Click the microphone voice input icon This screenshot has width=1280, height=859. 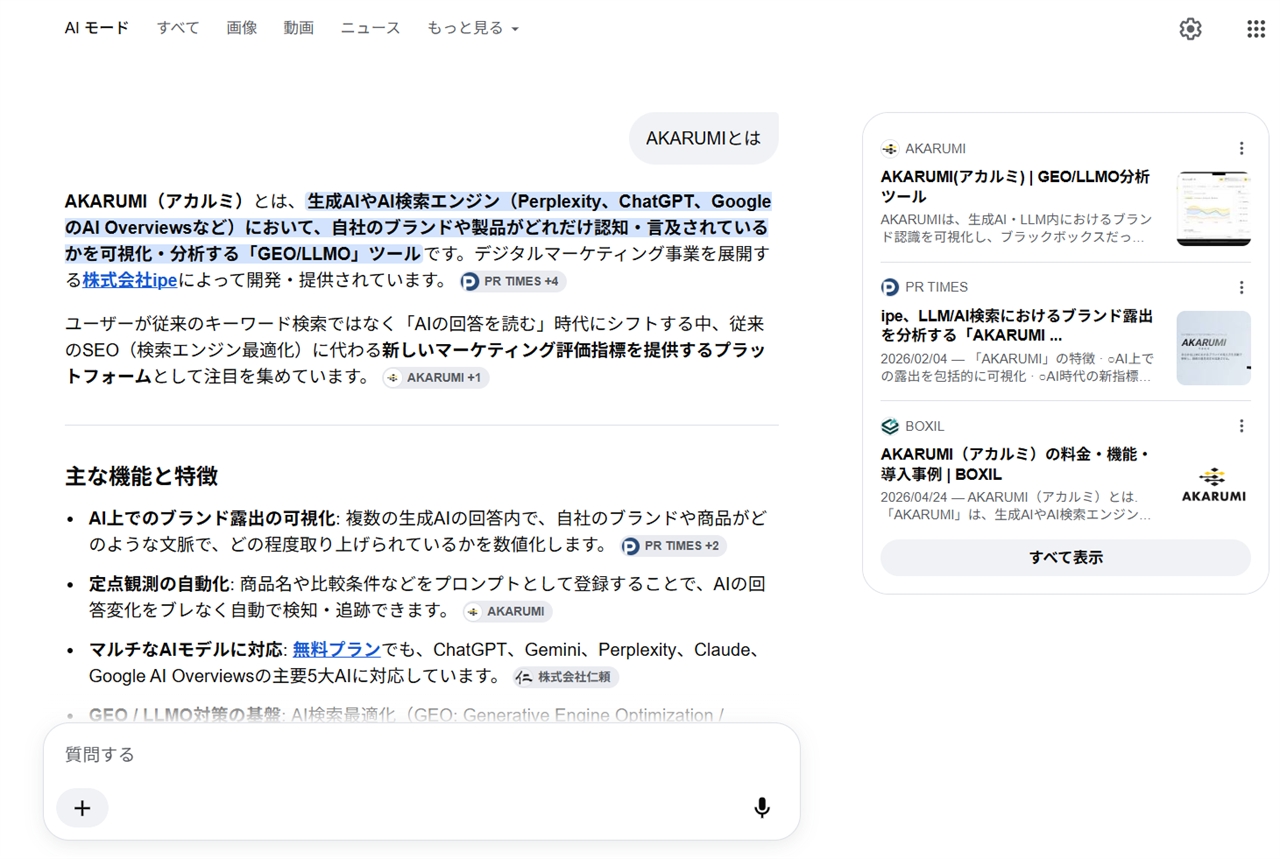pyautogui.click(x=762, y=808)
